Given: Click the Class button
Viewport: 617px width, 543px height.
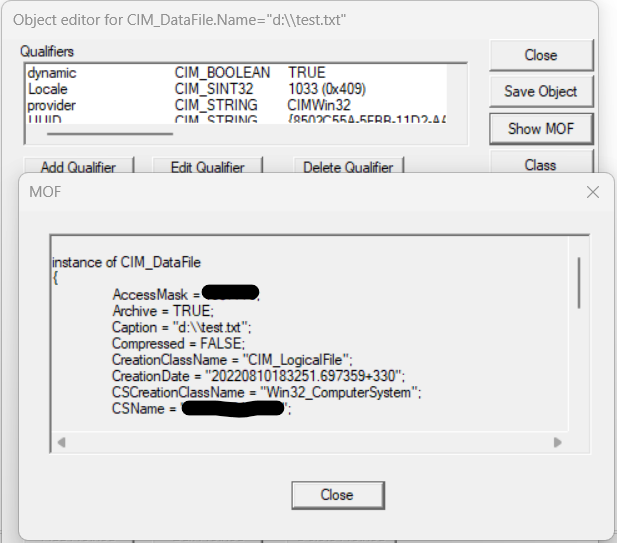Looking at the screenshot, I should pyautogui.click(x=541, y=163).
